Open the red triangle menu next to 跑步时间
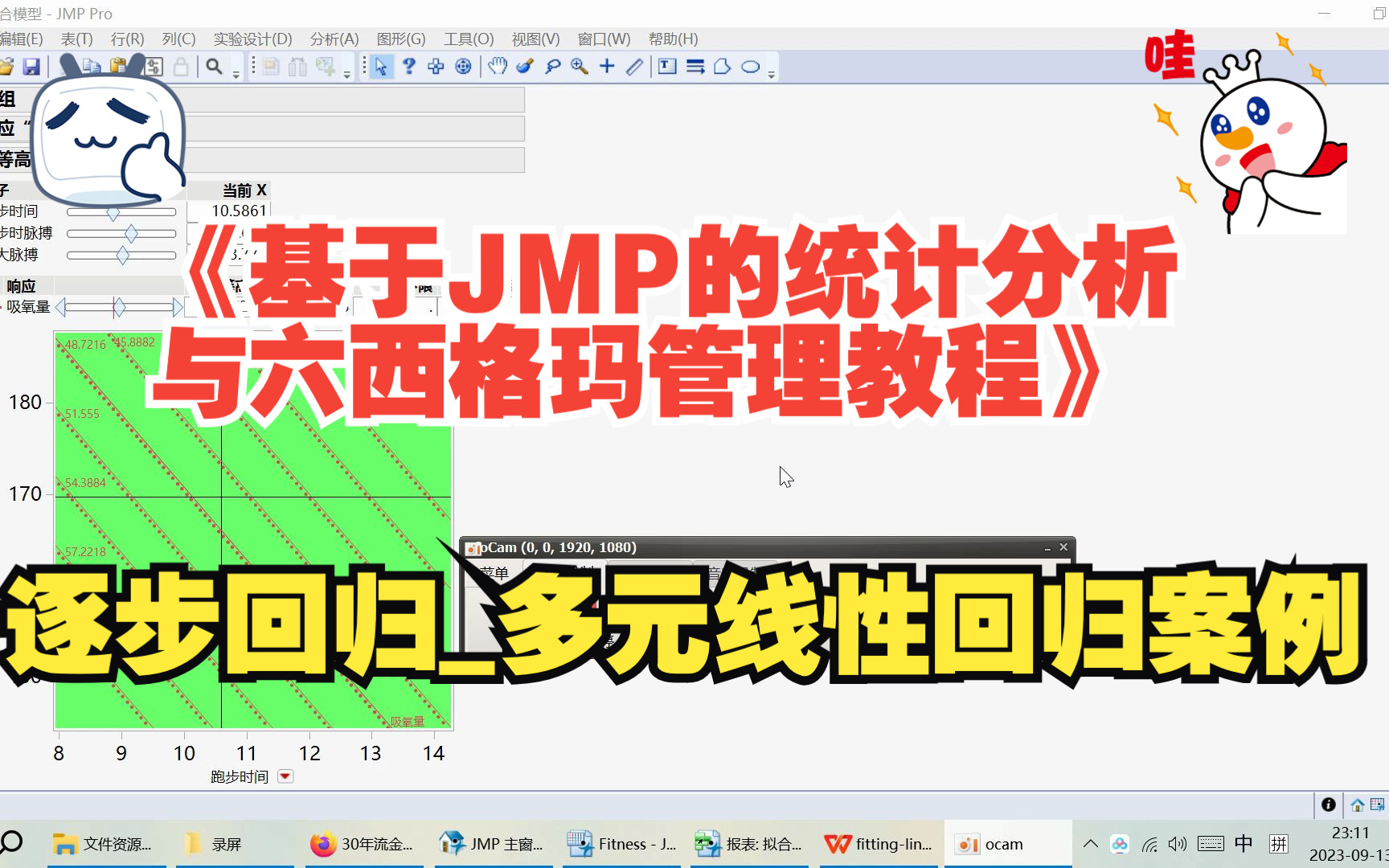 (x=285, y=776)
